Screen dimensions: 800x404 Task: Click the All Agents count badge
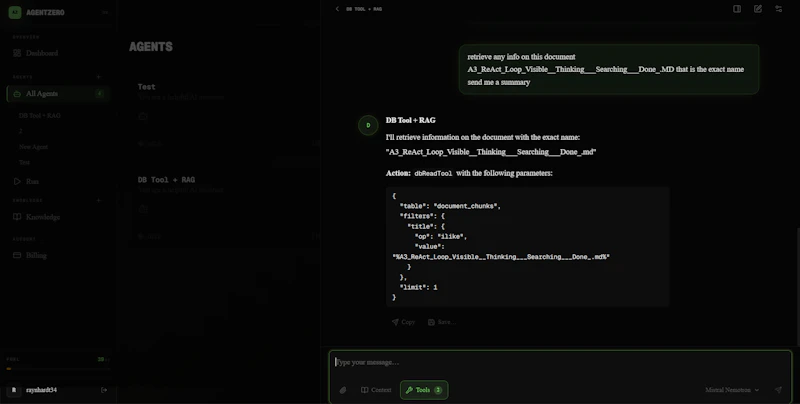99,93
